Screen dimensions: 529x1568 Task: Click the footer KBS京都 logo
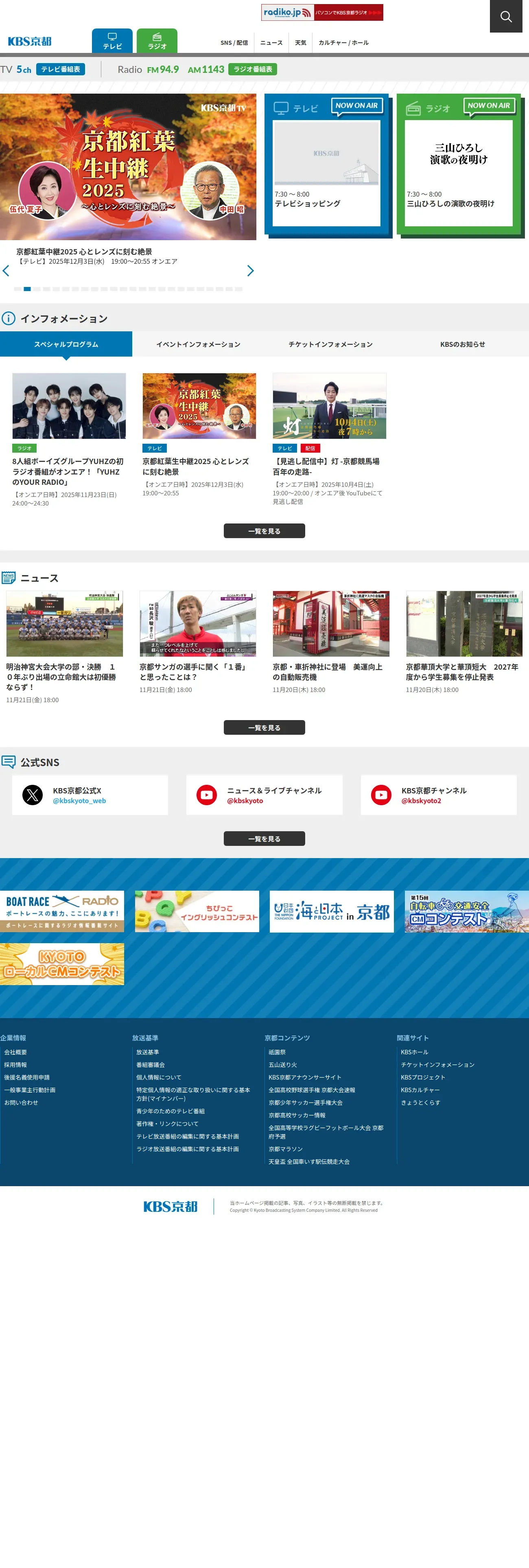[x=171, y=1207]
